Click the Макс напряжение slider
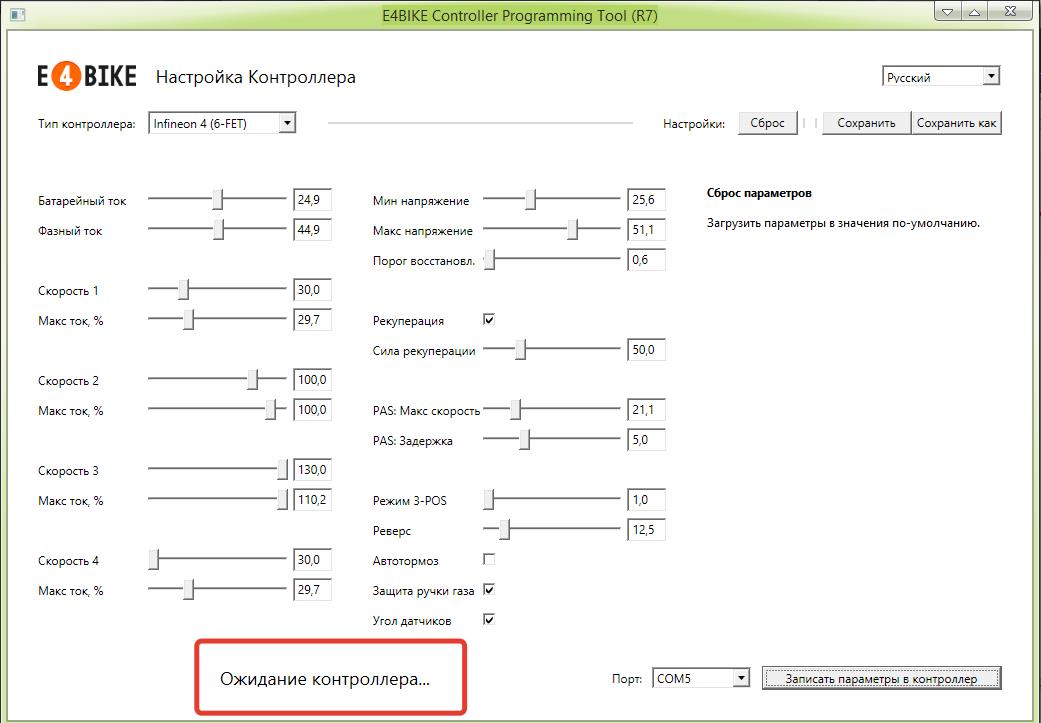The height and width of the screenshot is (723, 1041). point(552,230)
